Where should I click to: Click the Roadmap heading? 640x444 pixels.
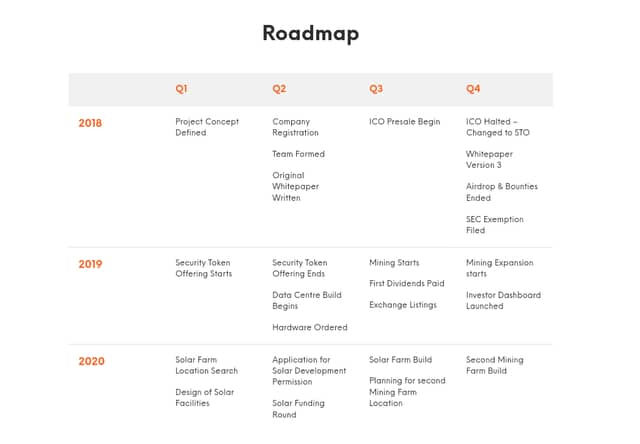(311, 33)
